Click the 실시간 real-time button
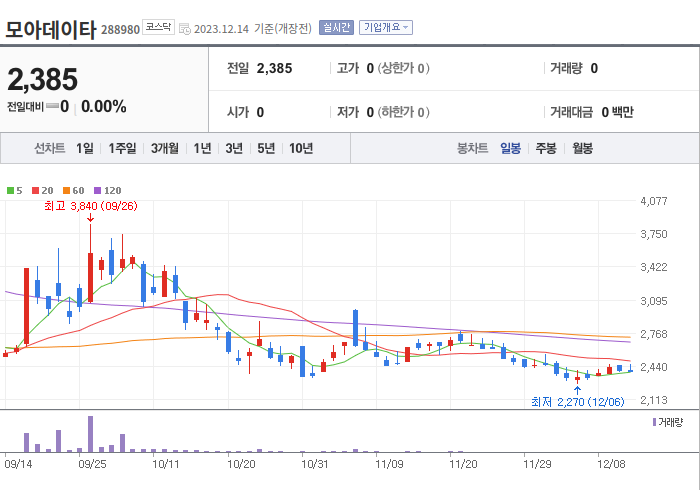The image size is (700, 490). (336, 28)
